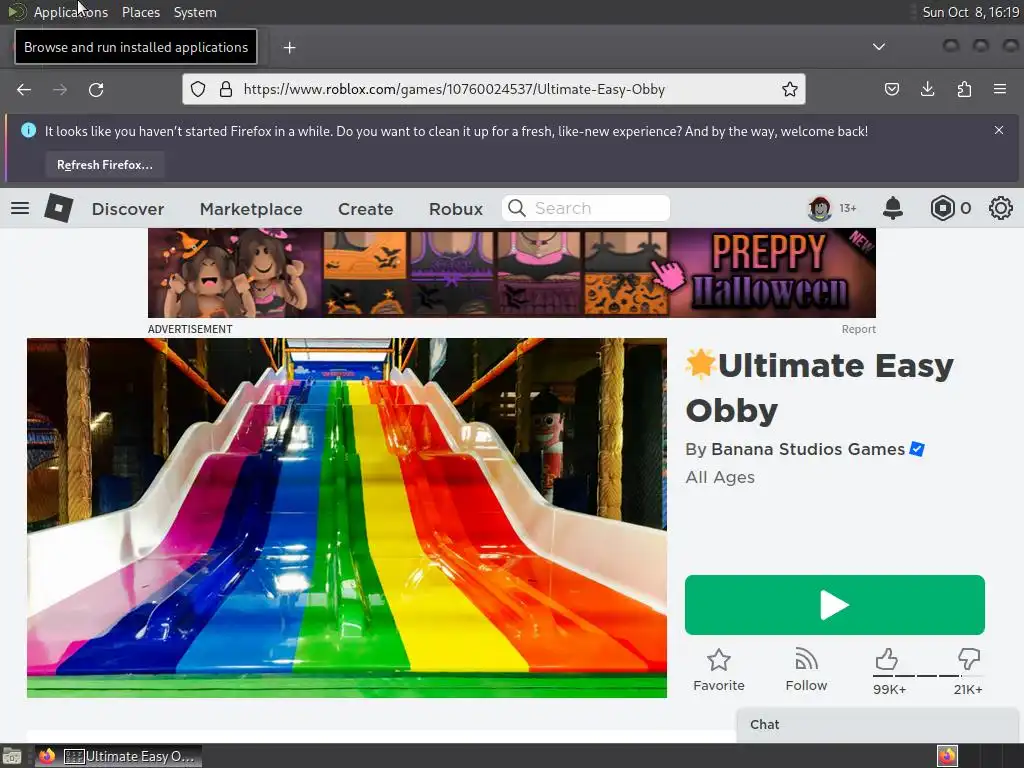Open the Discover tab on Roblox

[x=128, y=209]
